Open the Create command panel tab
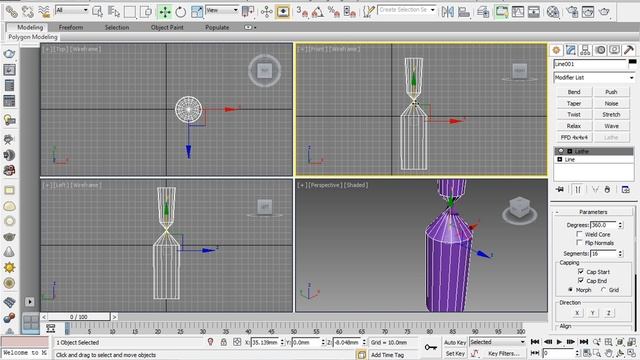640x360 pixels. pos(556,50)
